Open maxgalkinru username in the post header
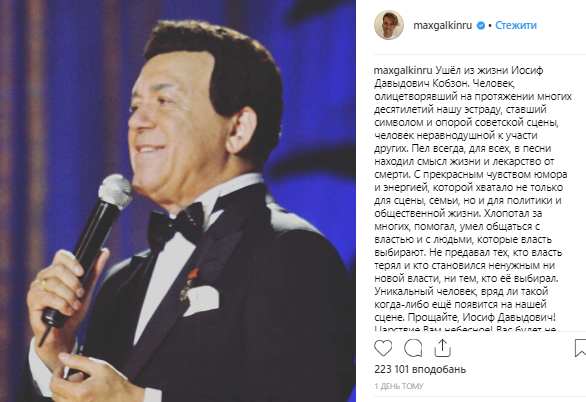The image size is (586, 402). [x=442, y=25]
